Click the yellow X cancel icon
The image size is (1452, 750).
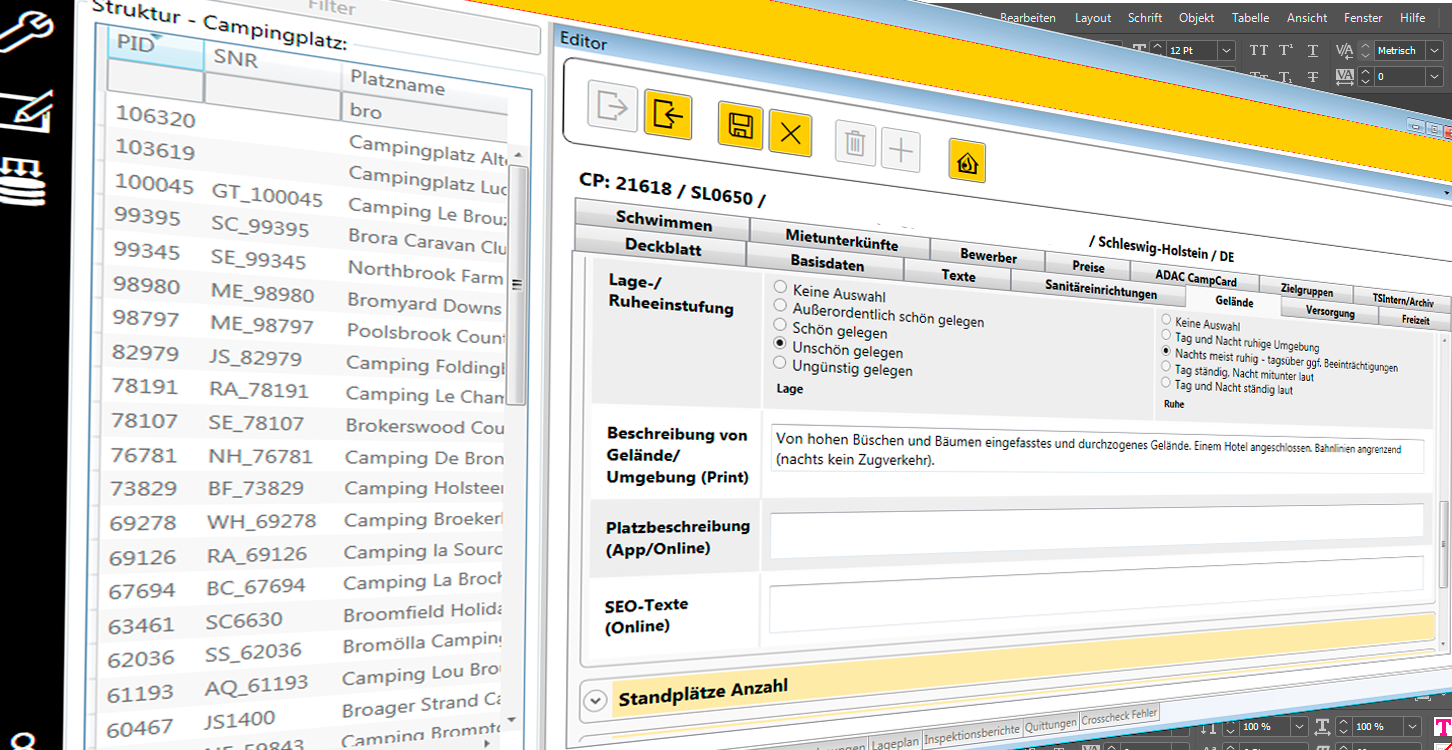click(790, 134)
